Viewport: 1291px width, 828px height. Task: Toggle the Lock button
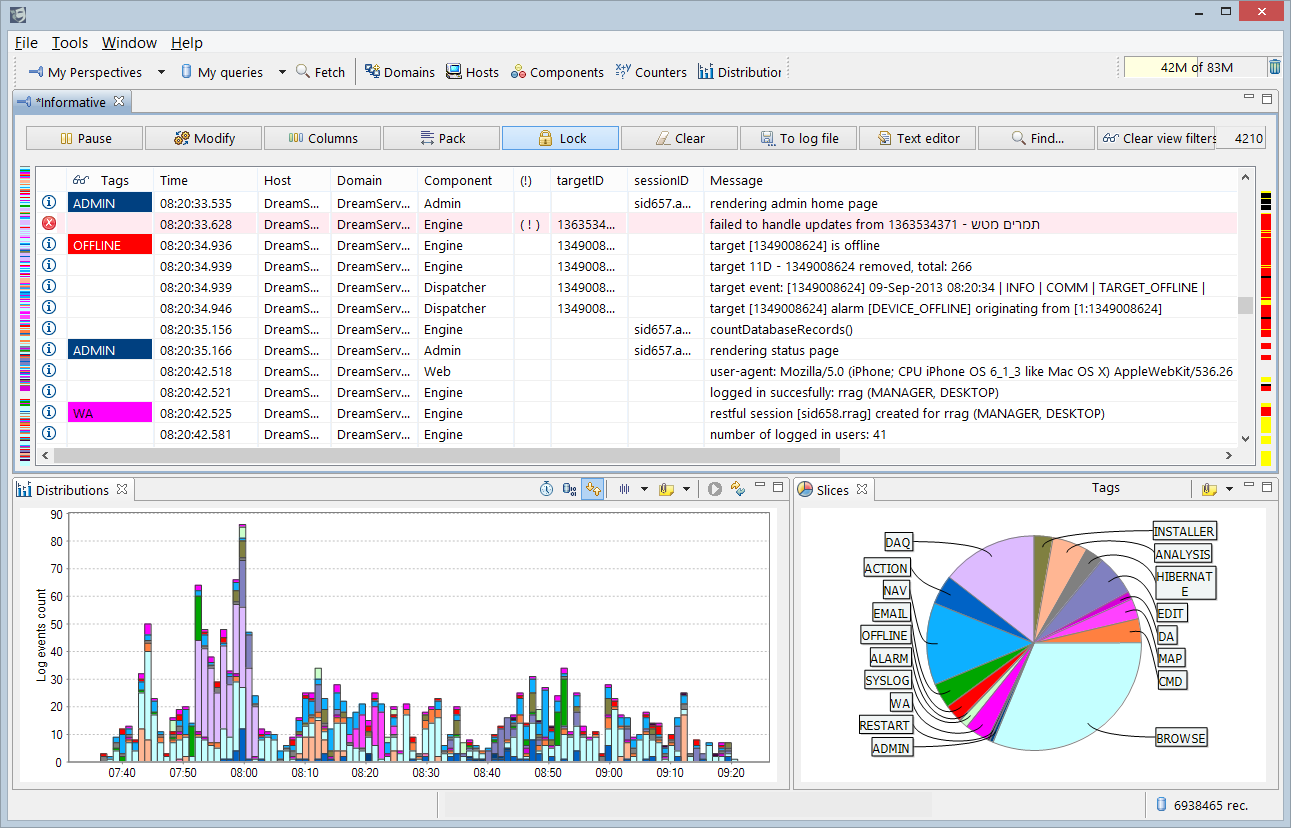point(561,138)
